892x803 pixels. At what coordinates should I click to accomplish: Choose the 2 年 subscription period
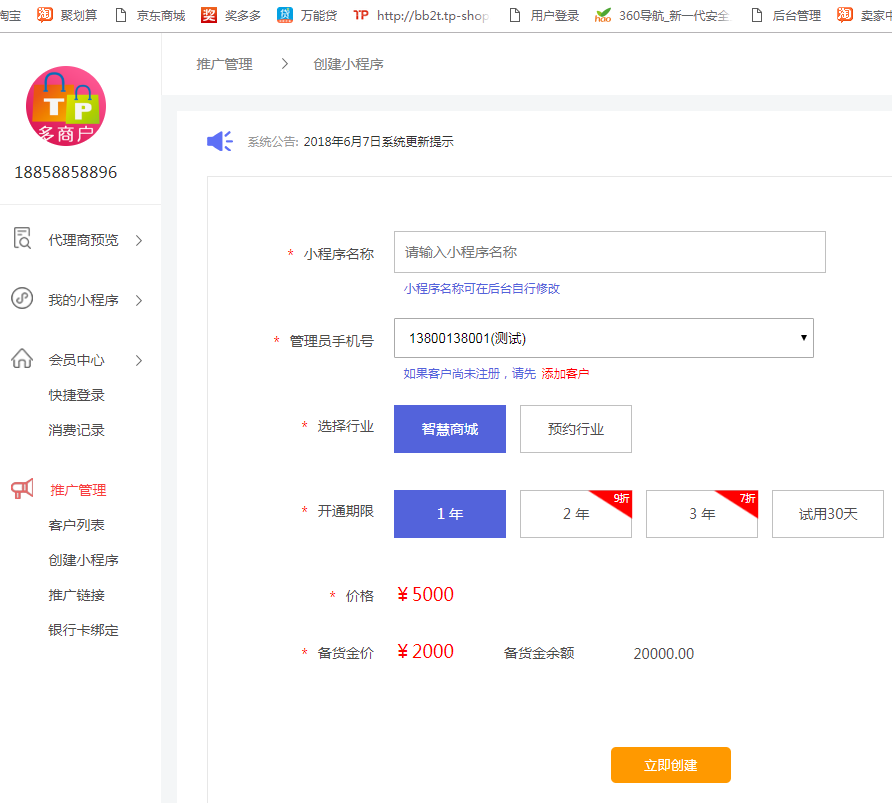tap(576, 514)
